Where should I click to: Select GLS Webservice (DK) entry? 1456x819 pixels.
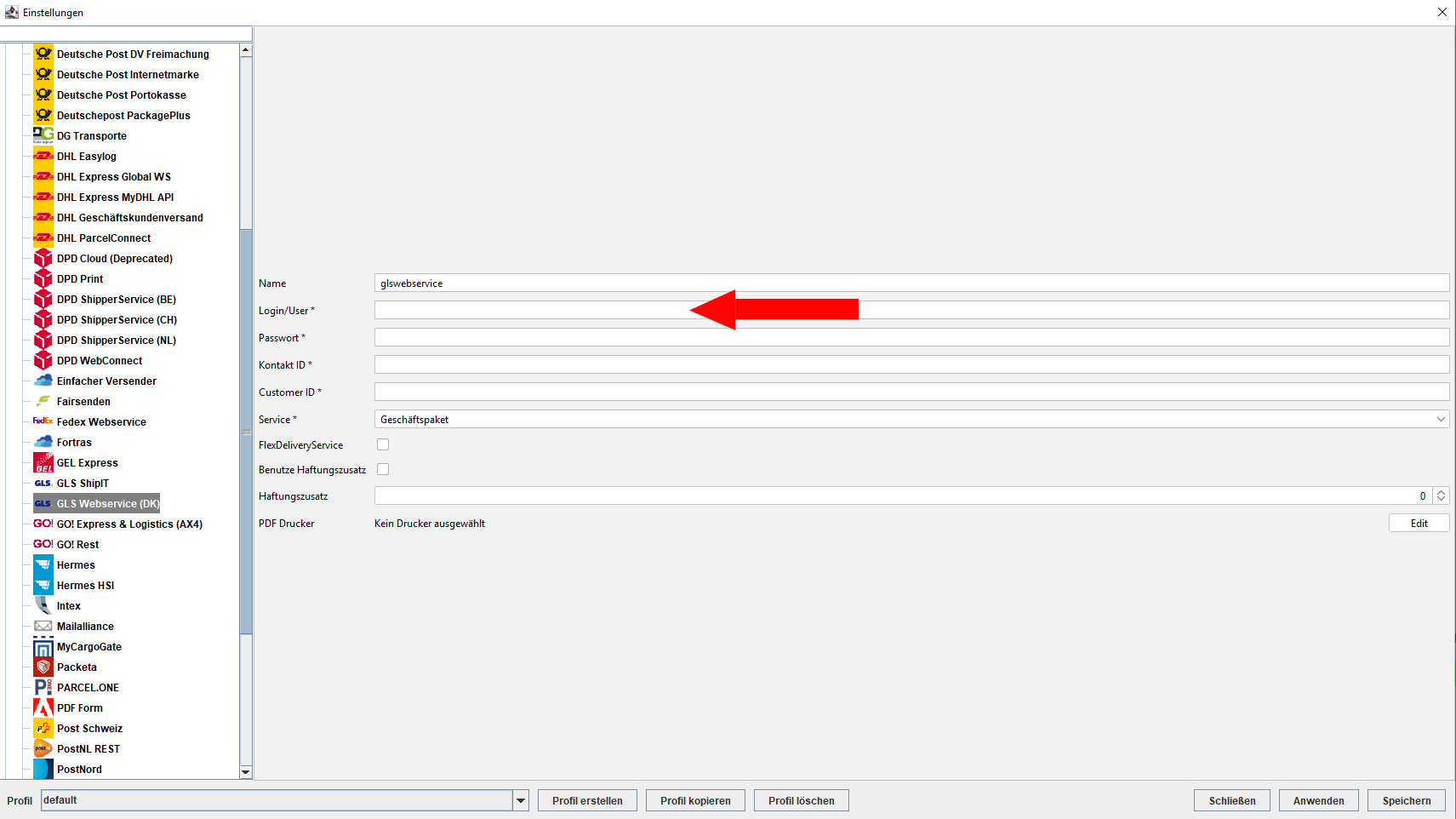pos(108,503)
